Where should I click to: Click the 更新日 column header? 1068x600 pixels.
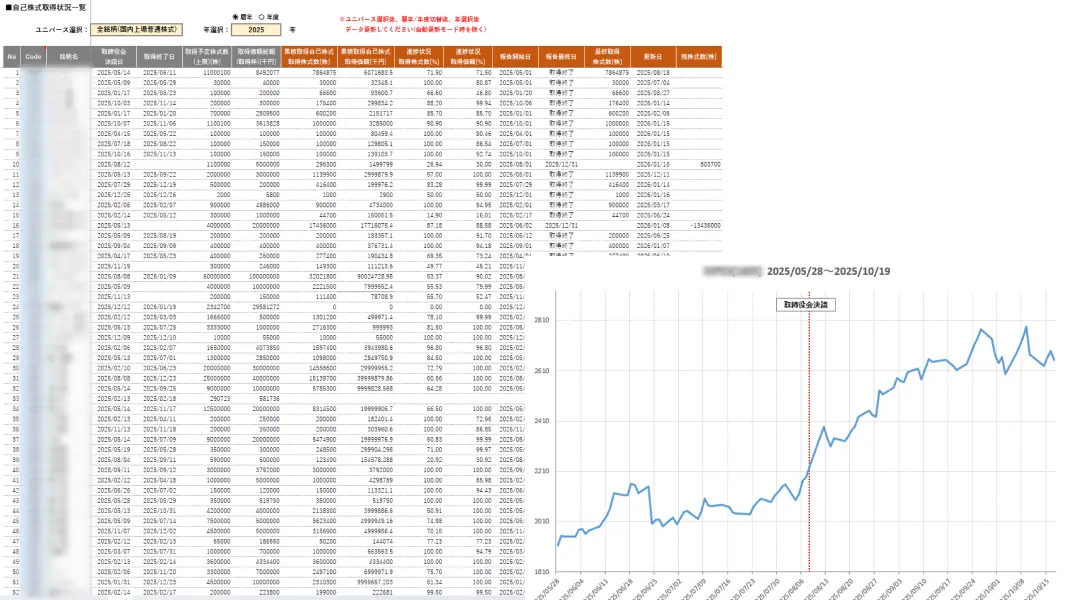click(x=653, y=57)
